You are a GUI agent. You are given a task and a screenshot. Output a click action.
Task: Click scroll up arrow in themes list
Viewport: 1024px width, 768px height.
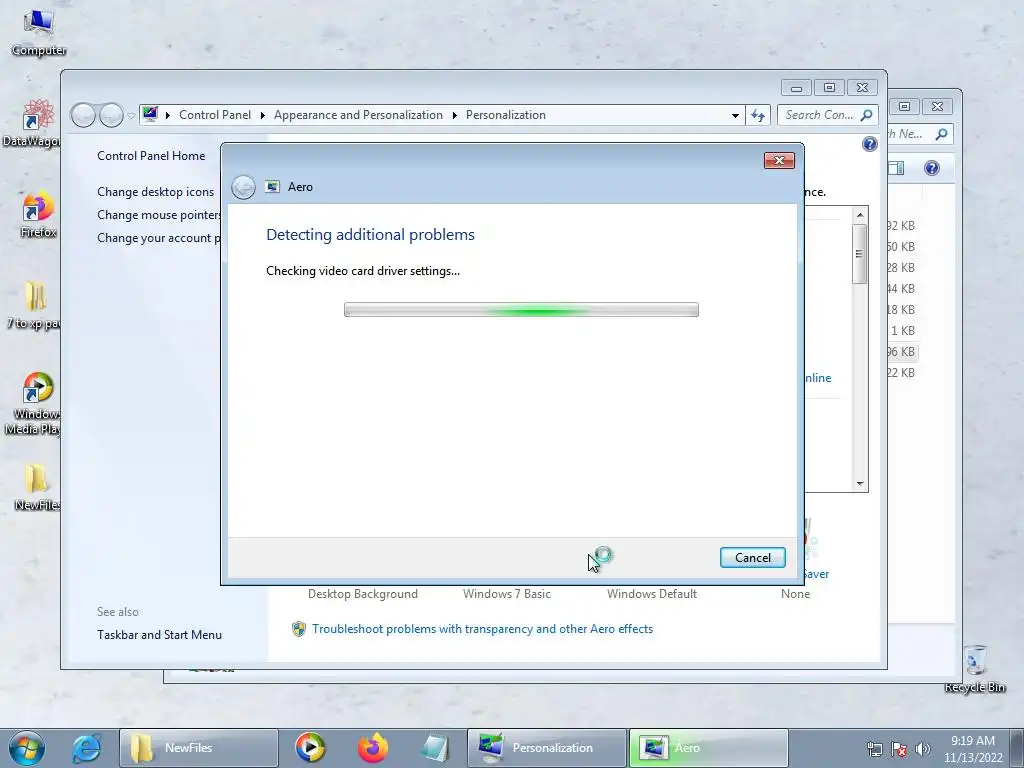[860, 215]
